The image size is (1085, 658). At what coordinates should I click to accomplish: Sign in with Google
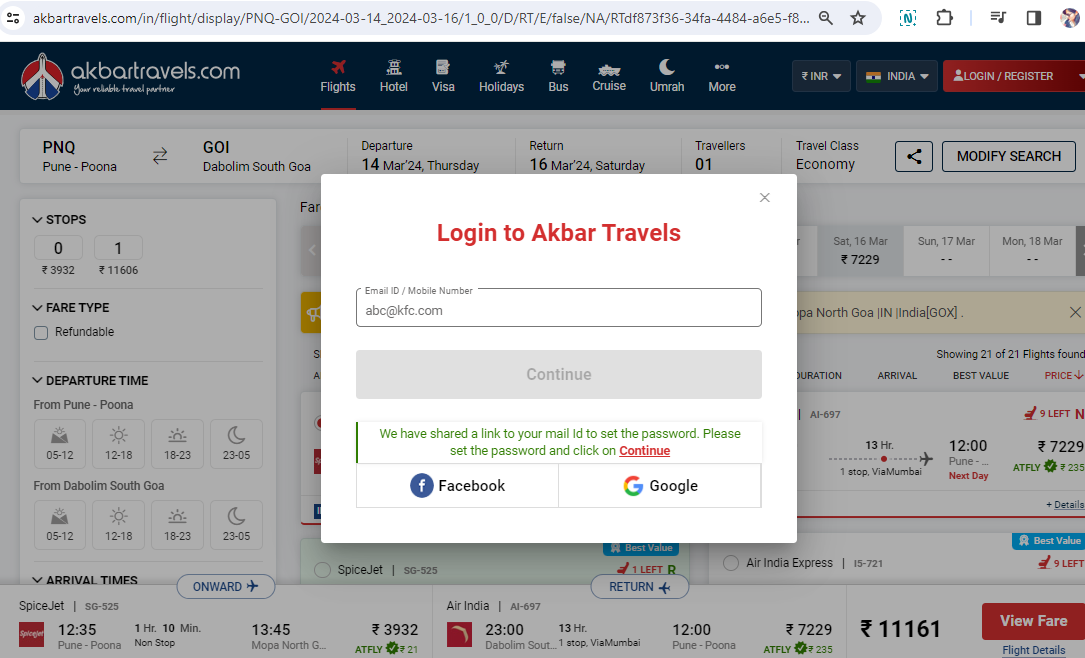coord(660,486)
